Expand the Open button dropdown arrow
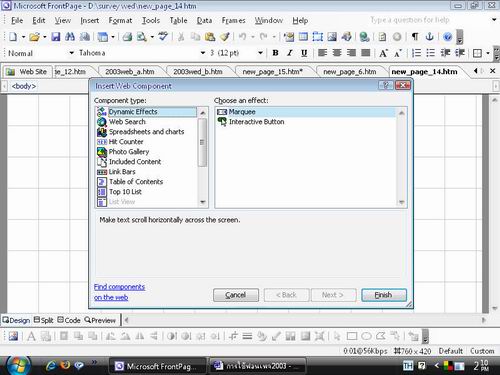The width and height of the screenshot is (500, 375). [x=44, y=37]
